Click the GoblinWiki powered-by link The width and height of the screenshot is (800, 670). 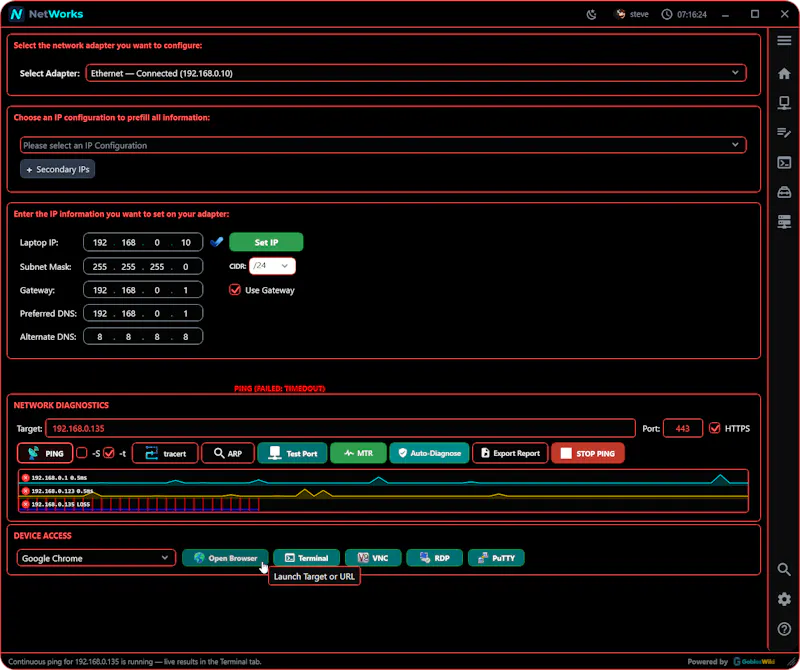point(754,661)
